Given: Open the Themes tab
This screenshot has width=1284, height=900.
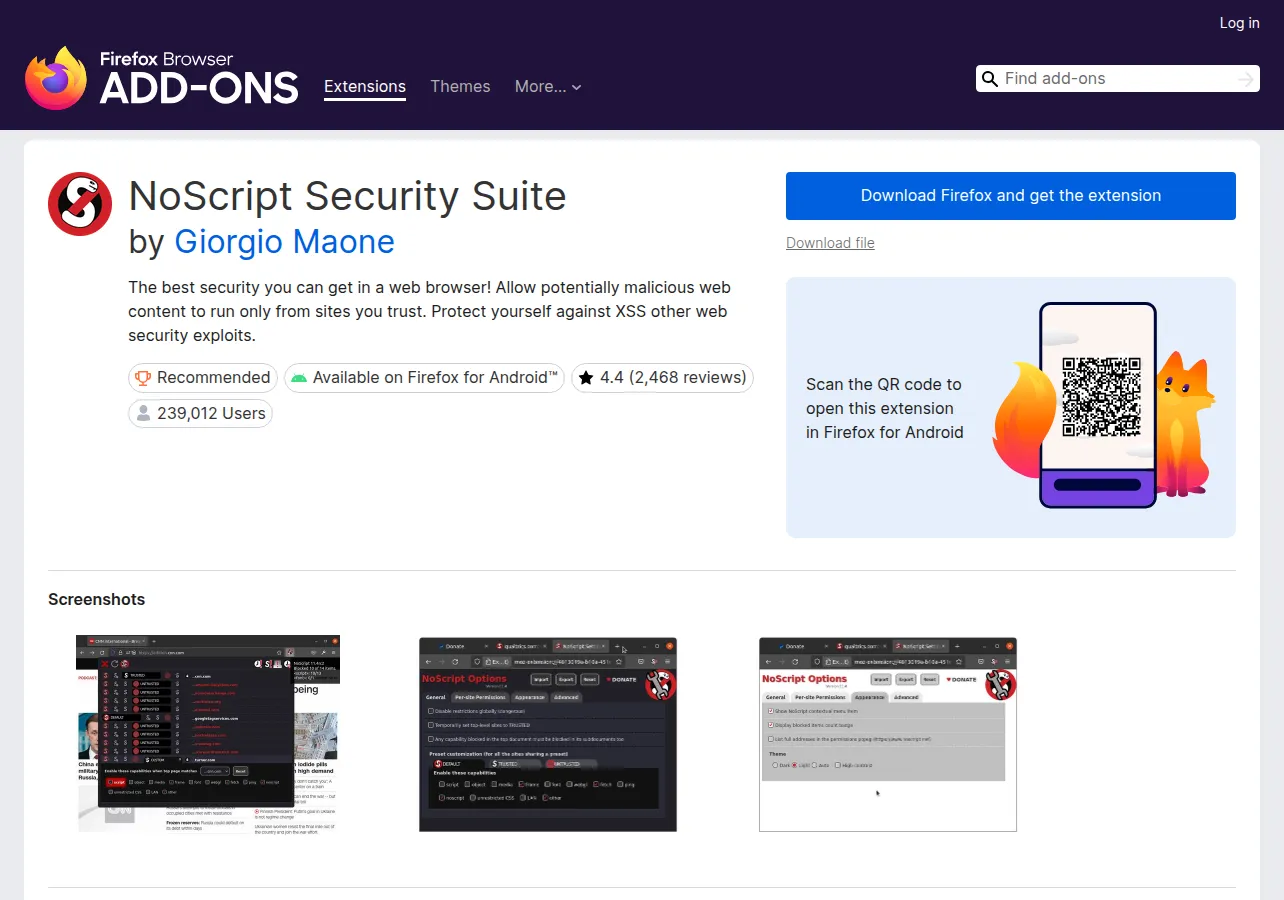Looking at the screenshot, I should point(460,87).
